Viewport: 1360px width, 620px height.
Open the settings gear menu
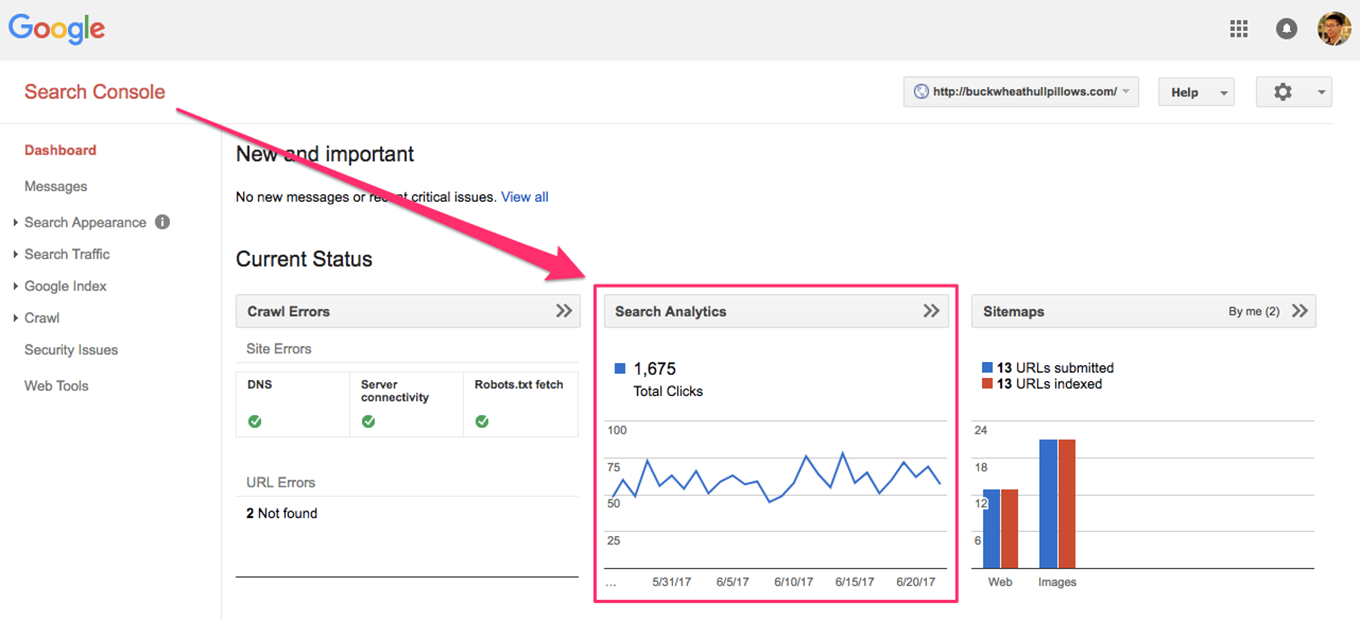coord(1294,92)
